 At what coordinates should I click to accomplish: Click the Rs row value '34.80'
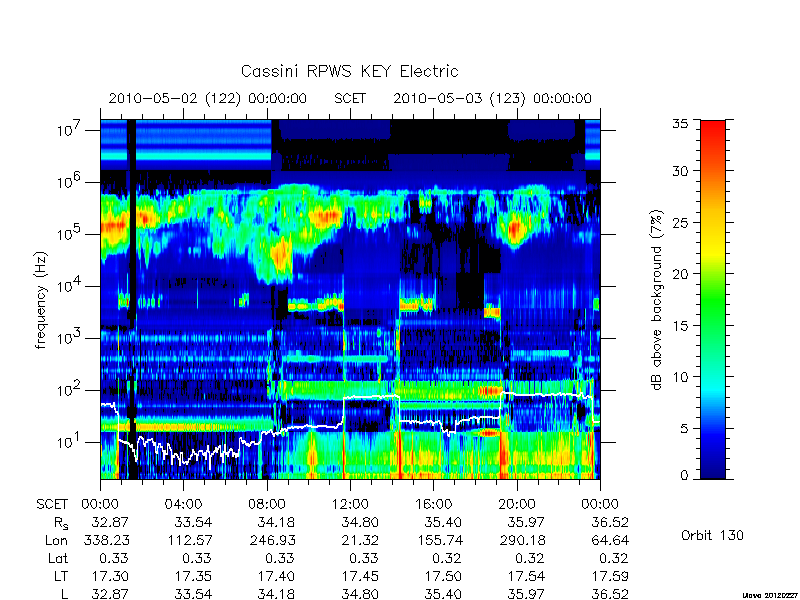360,522
